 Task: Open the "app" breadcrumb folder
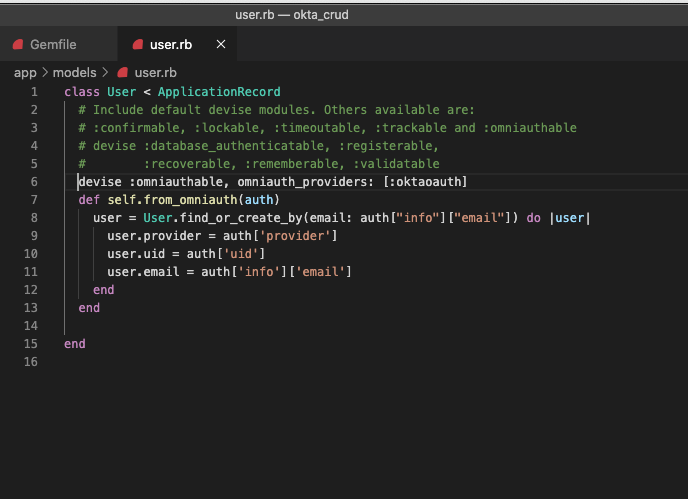click(25, 73)
